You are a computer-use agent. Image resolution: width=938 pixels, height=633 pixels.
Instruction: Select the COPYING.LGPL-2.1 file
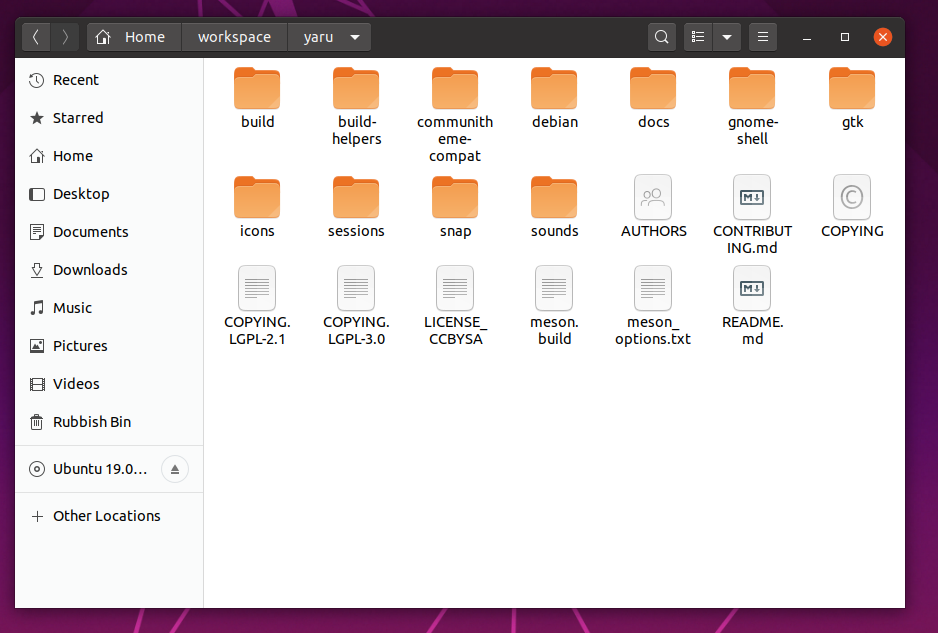tap(257, 306)
